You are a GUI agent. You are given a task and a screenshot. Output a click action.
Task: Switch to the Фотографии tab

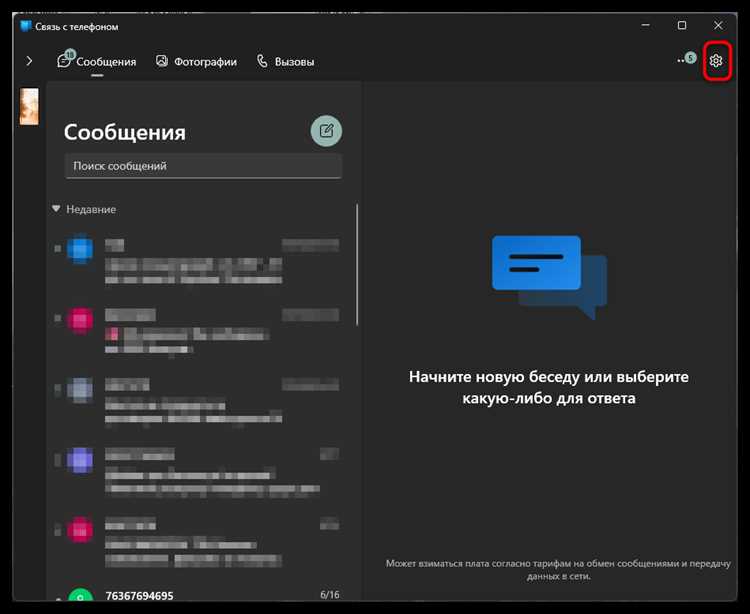point(196,62)
